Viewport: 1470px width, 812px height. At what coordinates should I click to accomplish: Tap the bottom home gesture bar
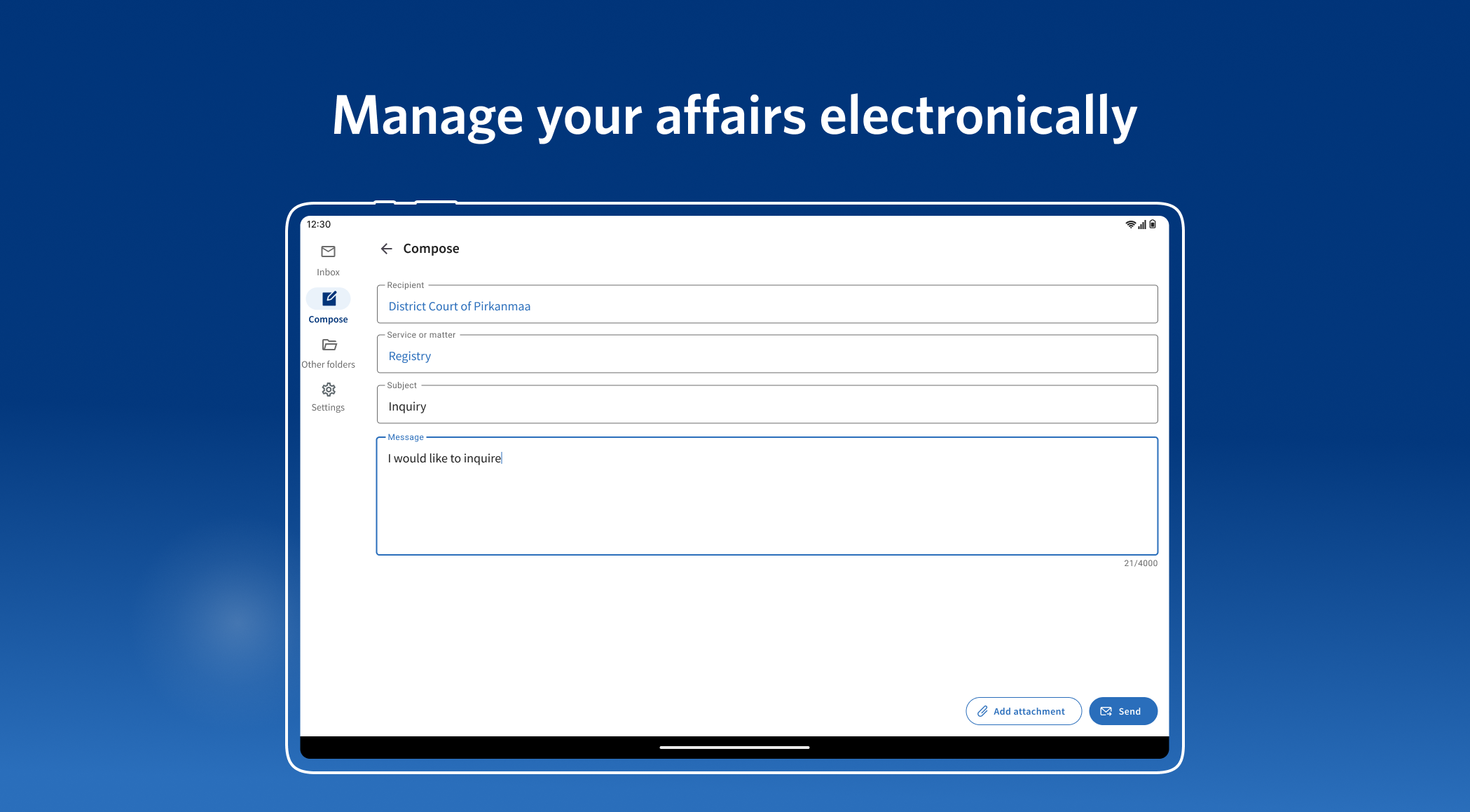pos(734,748)
